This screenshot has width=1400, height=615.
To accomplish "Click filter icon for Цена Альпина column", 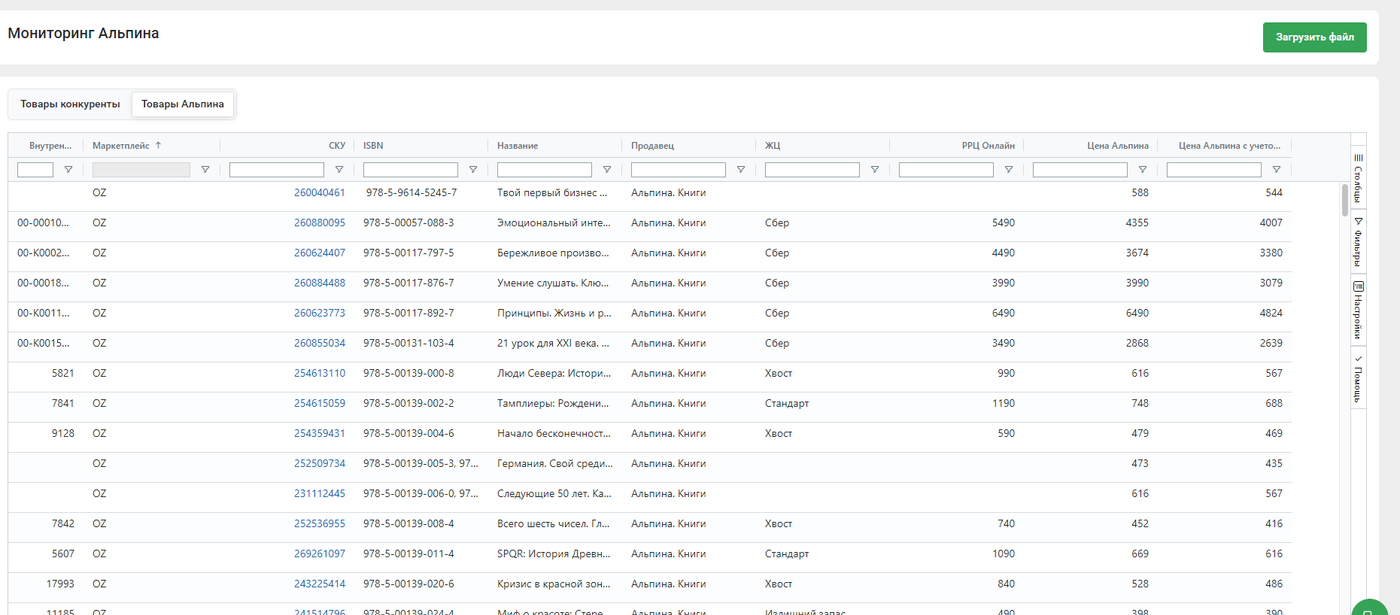I will pyautogui.click(x=1143, y=170).
